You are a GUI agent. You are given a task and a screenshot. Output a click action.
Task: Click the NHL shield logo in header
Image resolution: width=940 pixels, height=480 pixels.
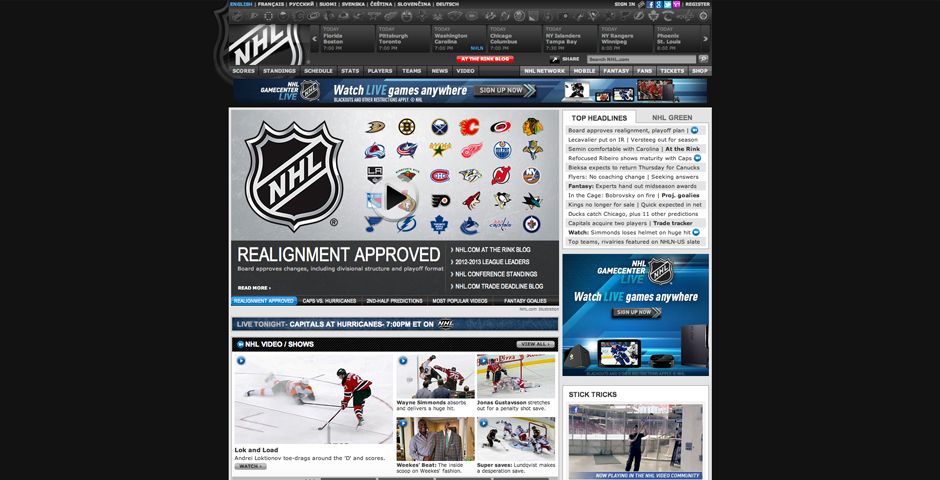(267, 45)
